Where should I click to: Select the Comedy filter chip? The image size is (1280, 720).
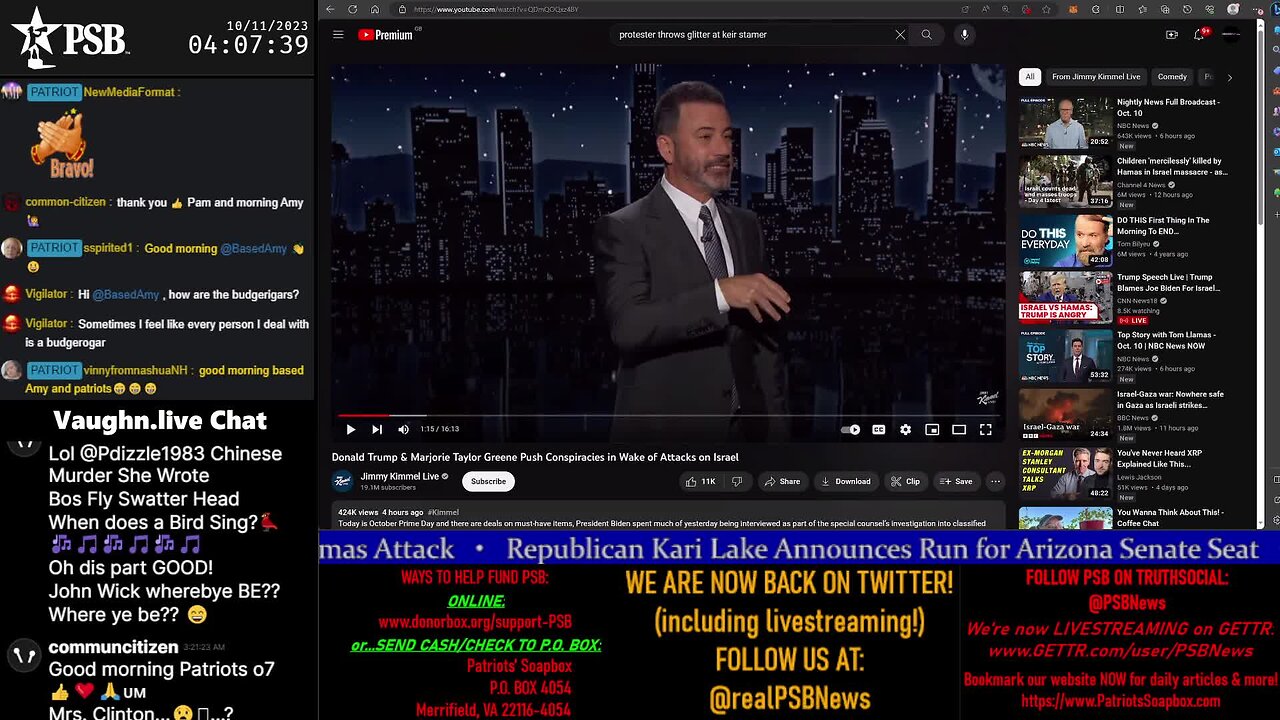coord(1172,76)
